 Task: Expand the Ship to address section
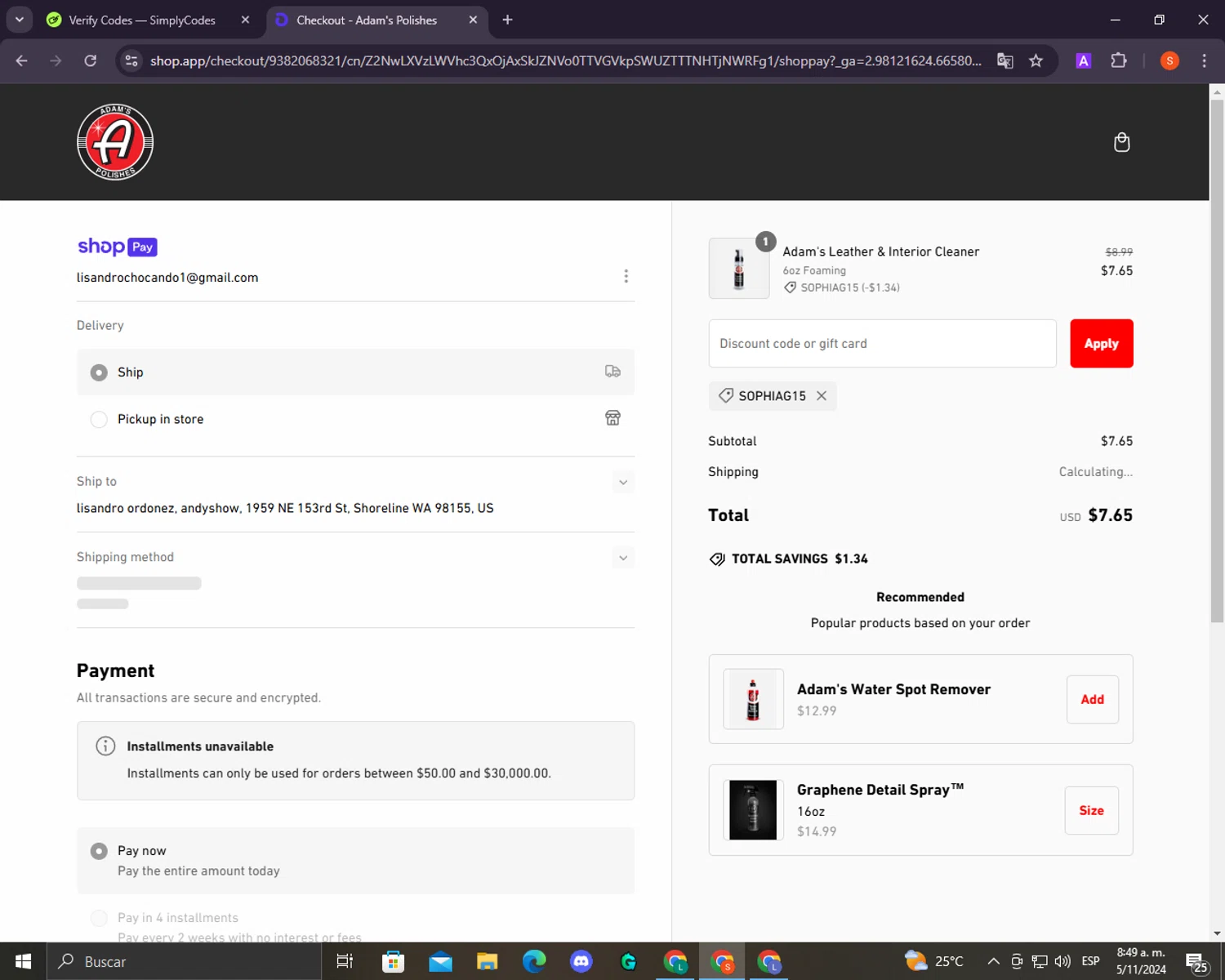623,482
